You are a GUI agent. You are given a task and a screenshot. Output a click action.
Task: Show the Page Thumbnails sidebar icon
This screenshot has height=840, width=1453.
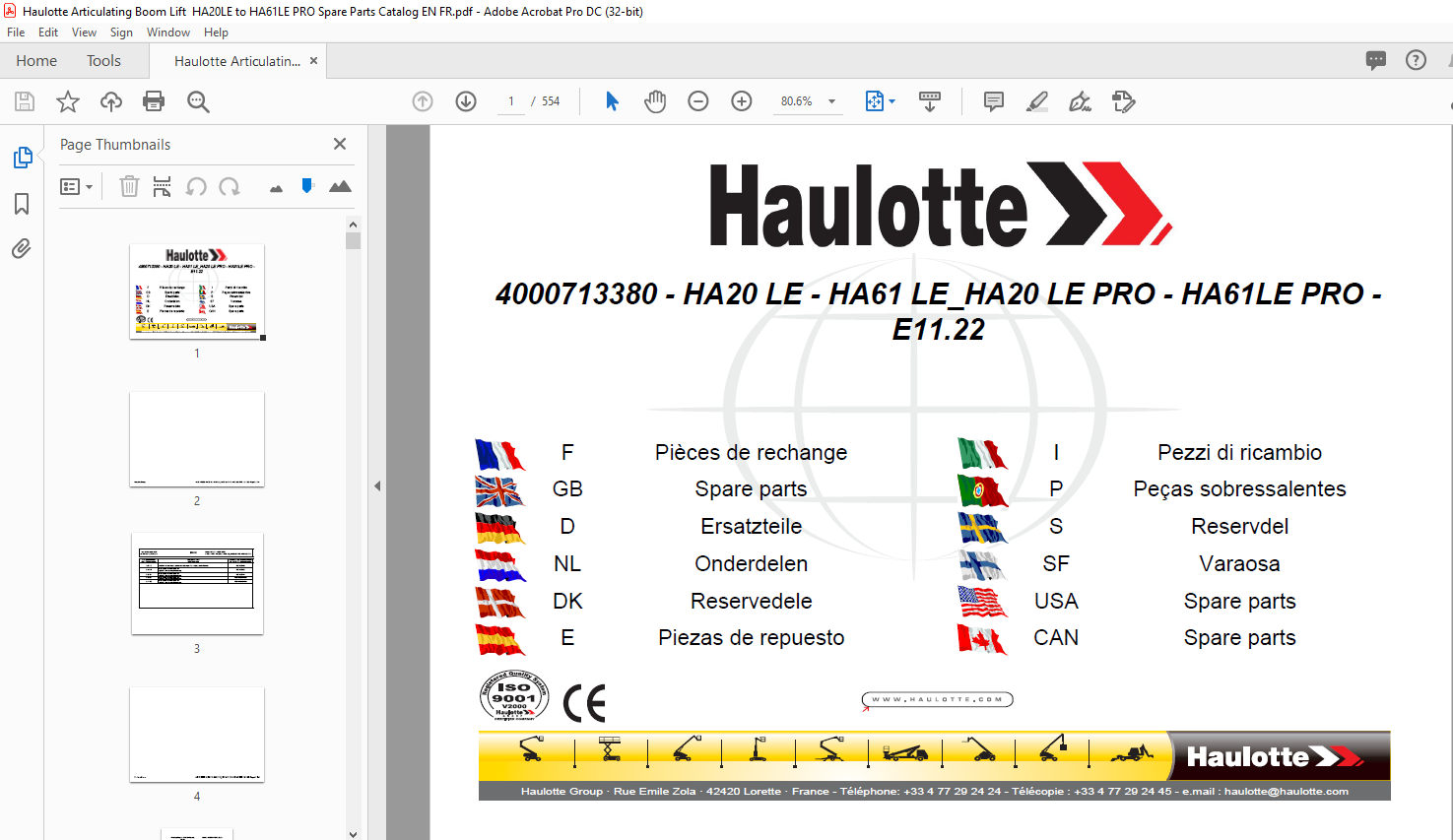22,158
